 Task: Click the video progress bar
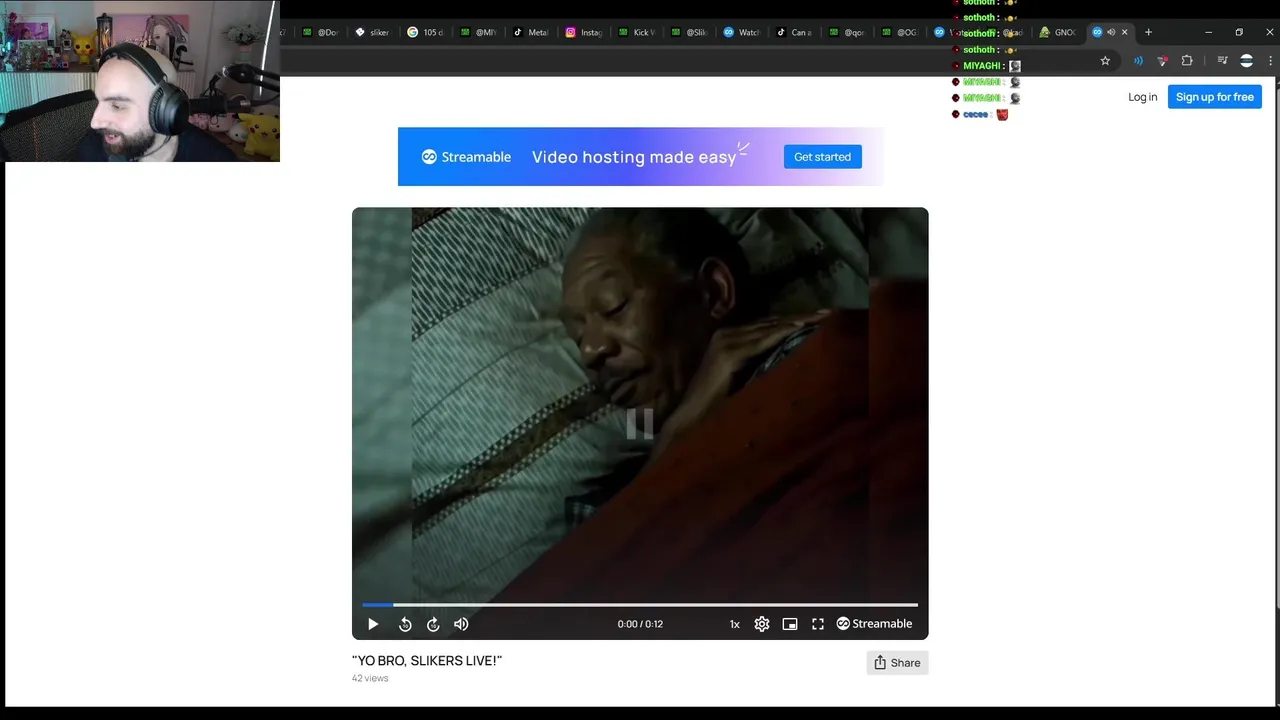pyautogui.click(x=640, y=604)
